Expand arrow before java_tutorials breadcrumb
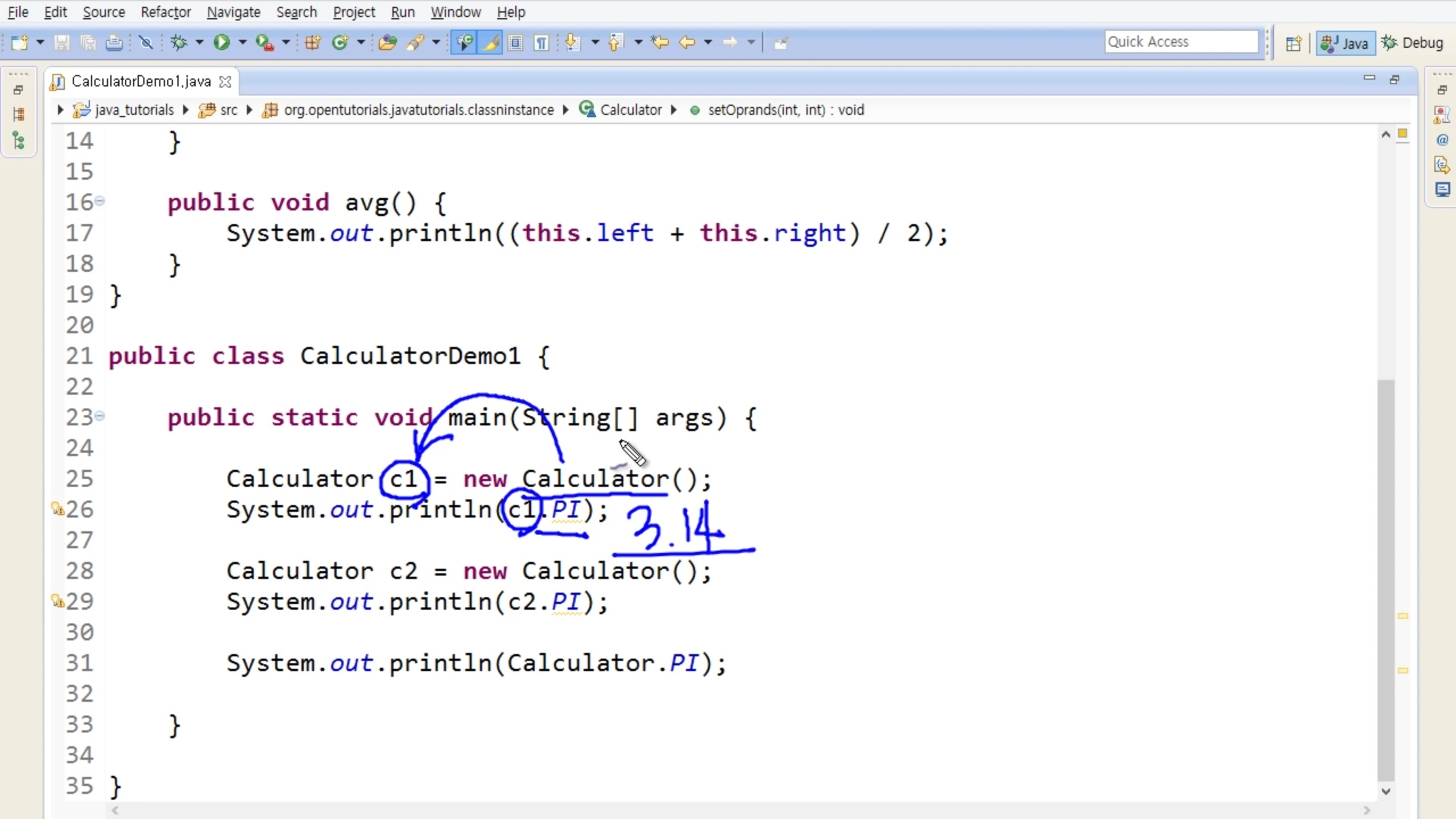1456x819 pixels. pyautogui.click(x=60, y=110)
